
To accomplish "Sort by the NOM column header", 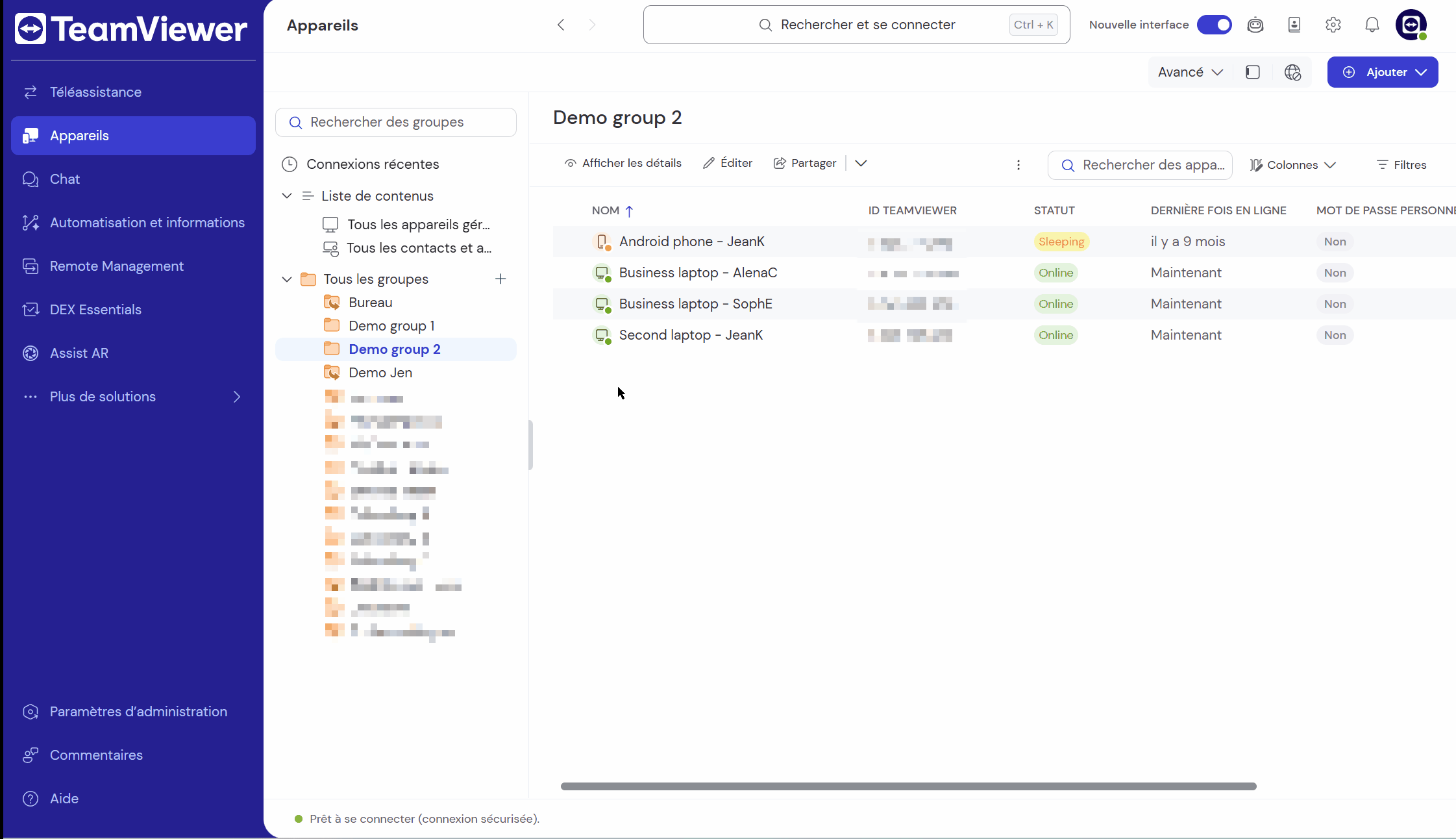I will [x=612, y=210].
